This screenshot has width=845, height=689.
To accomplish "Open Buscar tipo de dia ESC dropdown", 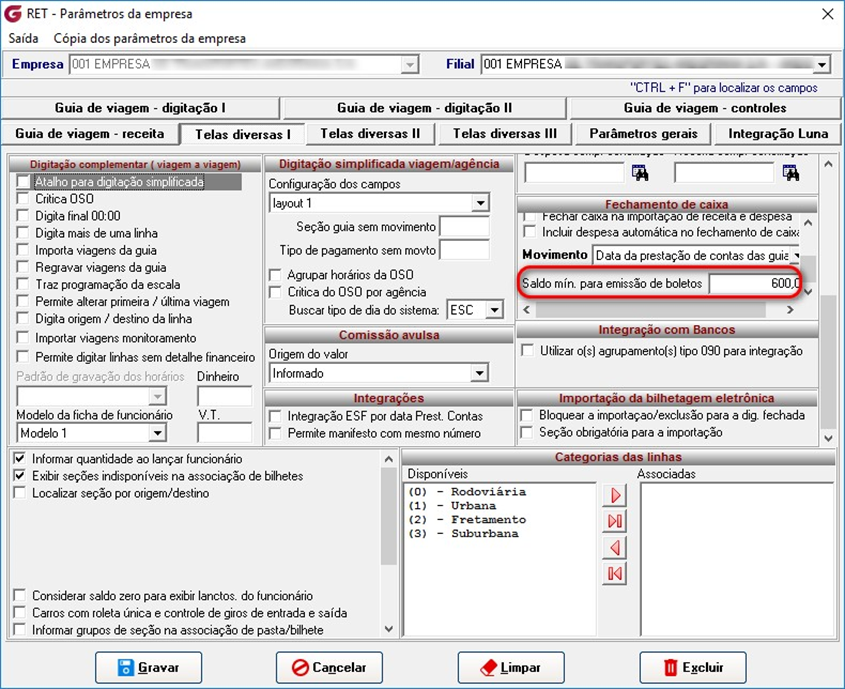I will (494, 310).
